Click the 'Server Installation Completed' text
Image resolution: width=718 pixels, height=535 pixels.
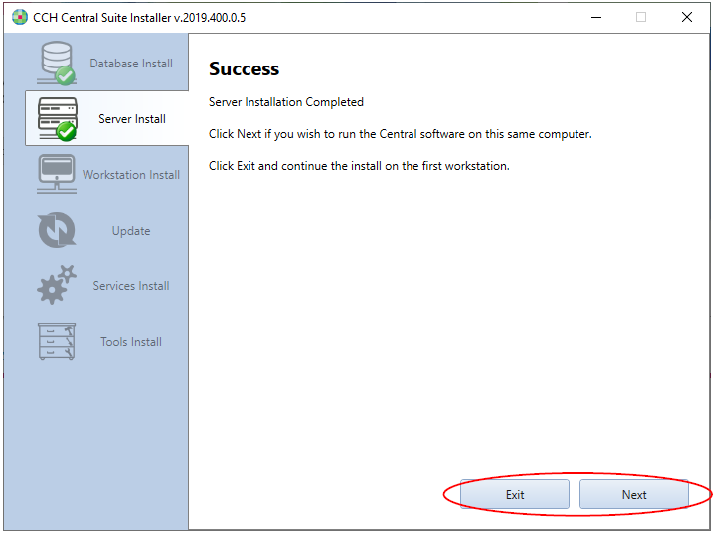pos(286,102)
